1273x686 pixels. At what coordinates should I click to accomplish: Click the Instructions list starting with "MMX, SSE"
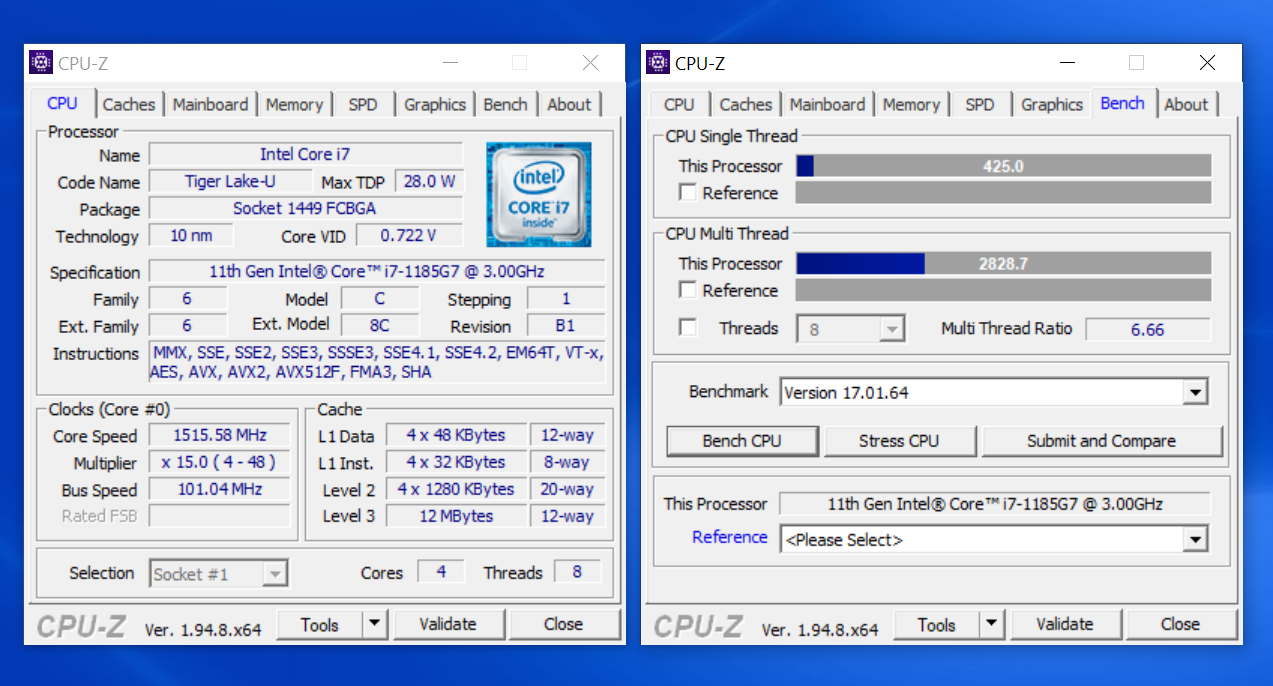click(x=377, y=363)
